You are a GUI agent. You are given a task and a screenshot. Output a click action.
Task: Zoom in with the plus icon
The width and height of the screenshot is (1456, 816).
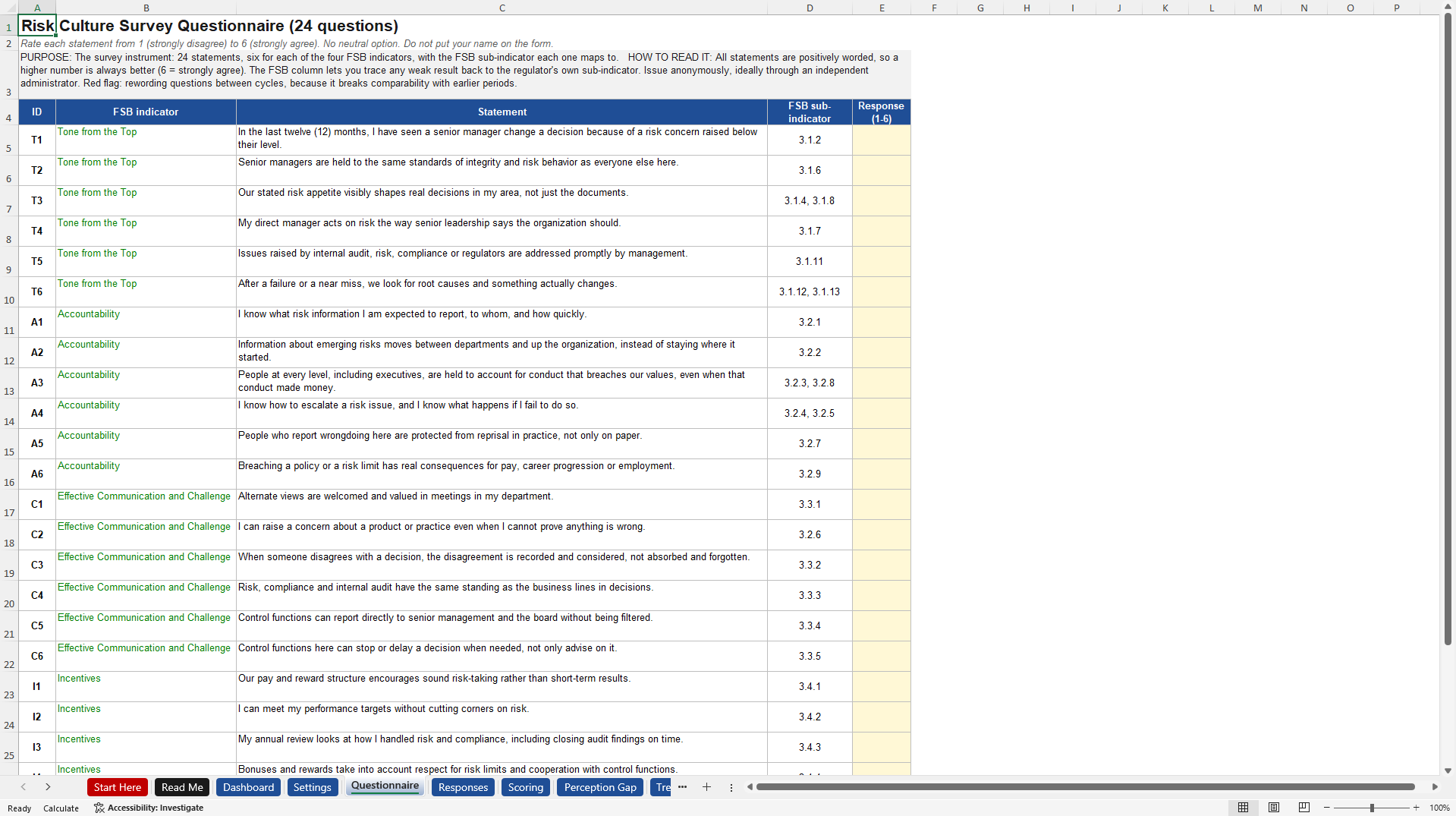click(1416, 808)
